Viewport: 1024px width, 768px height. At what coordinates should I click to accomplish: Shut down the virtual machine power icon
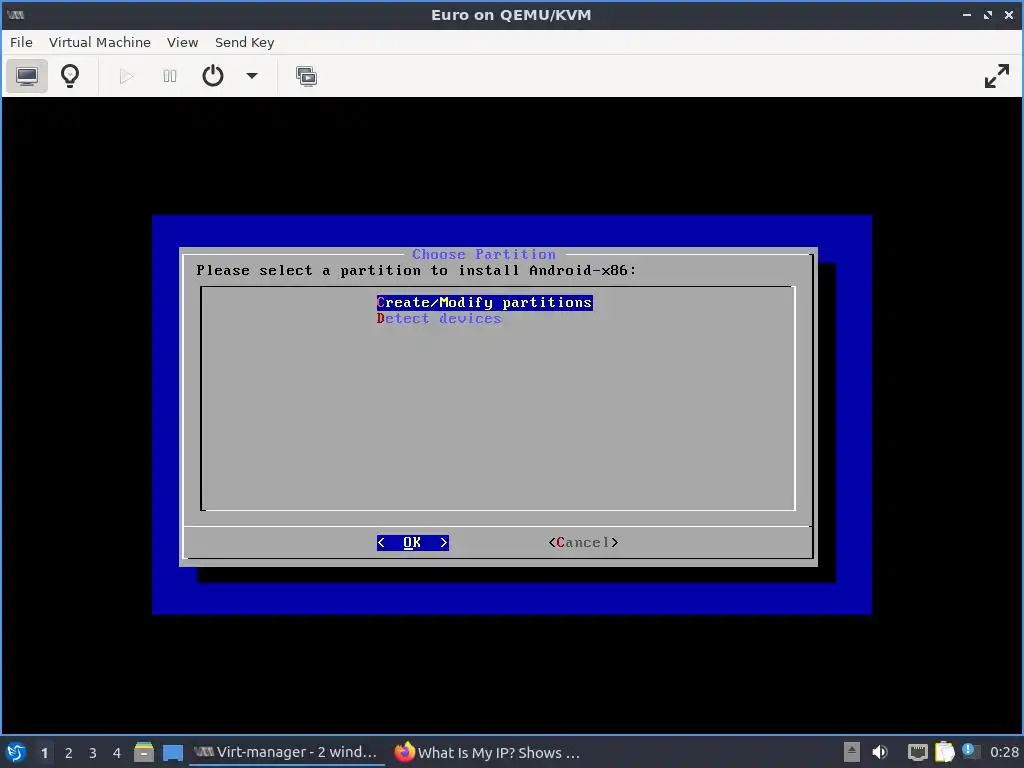(x=213, y=76)
